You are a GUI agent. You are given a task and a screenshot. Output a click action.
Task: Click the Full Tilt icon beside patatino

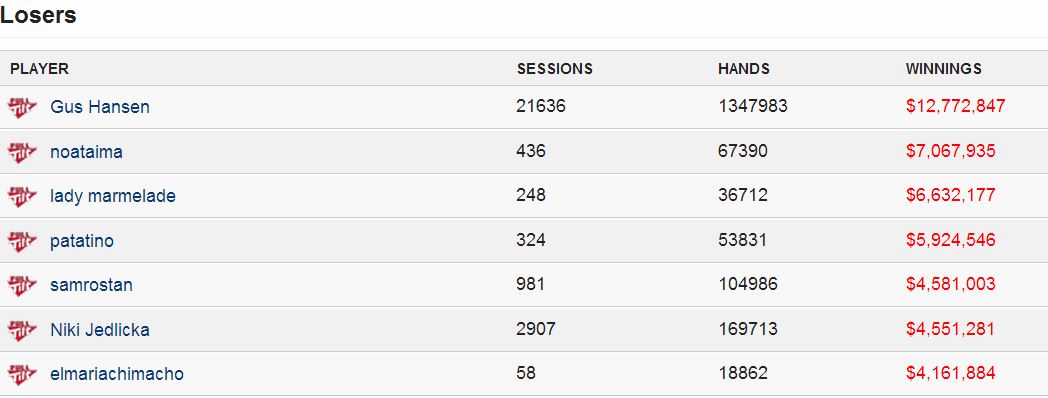click(x=22, y=241)
